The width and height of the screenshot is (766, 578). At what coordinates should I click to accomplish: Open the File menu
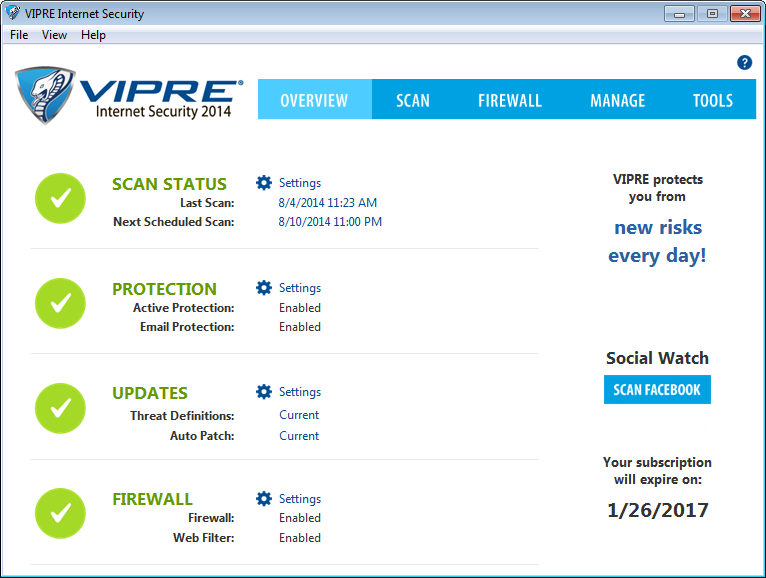(x=19, y=35)
